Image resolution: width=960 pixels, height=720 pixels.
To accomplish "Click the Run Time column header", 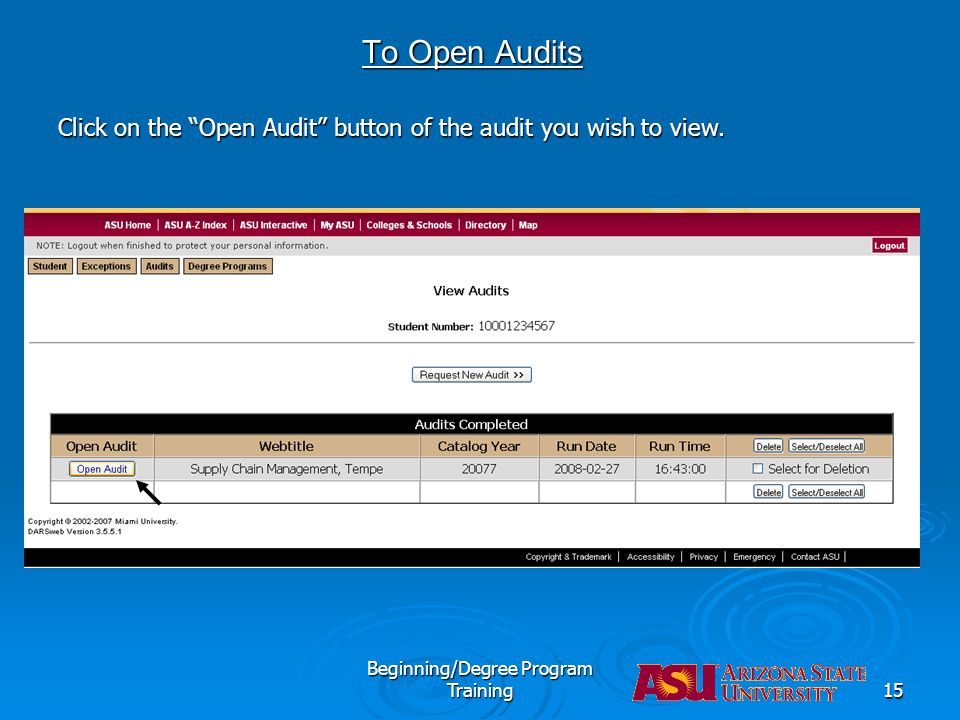I will click(680, 446).
